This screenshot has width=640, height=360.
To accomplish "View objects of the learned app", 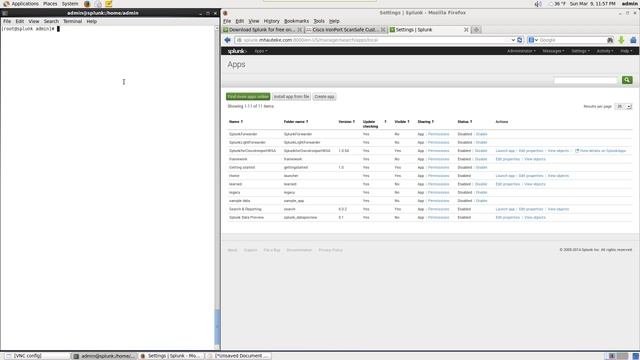I will (535, 184).
